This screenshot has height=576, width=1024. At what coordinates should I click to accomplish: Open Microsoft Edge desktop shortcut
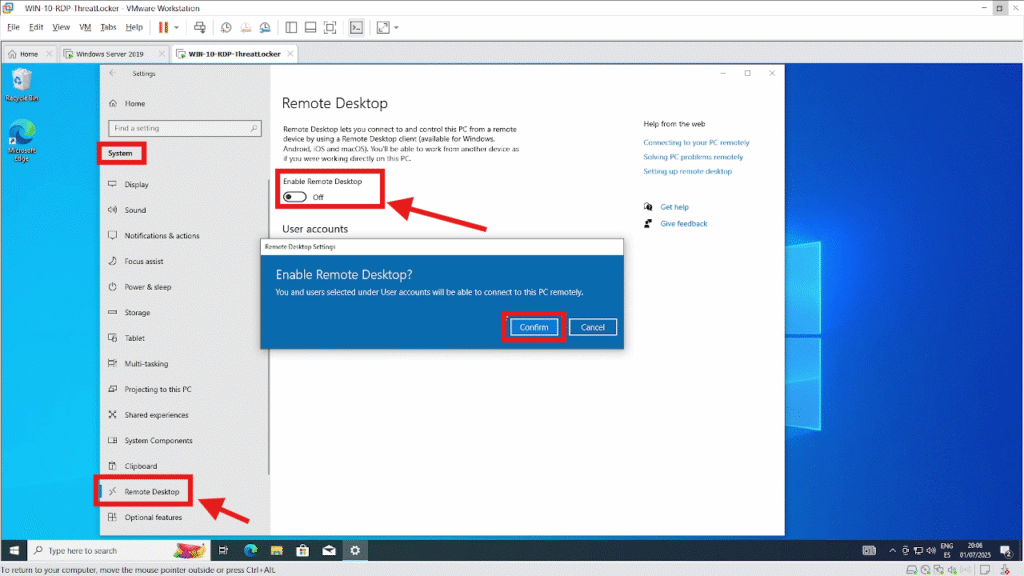click(x=22, y=140)
